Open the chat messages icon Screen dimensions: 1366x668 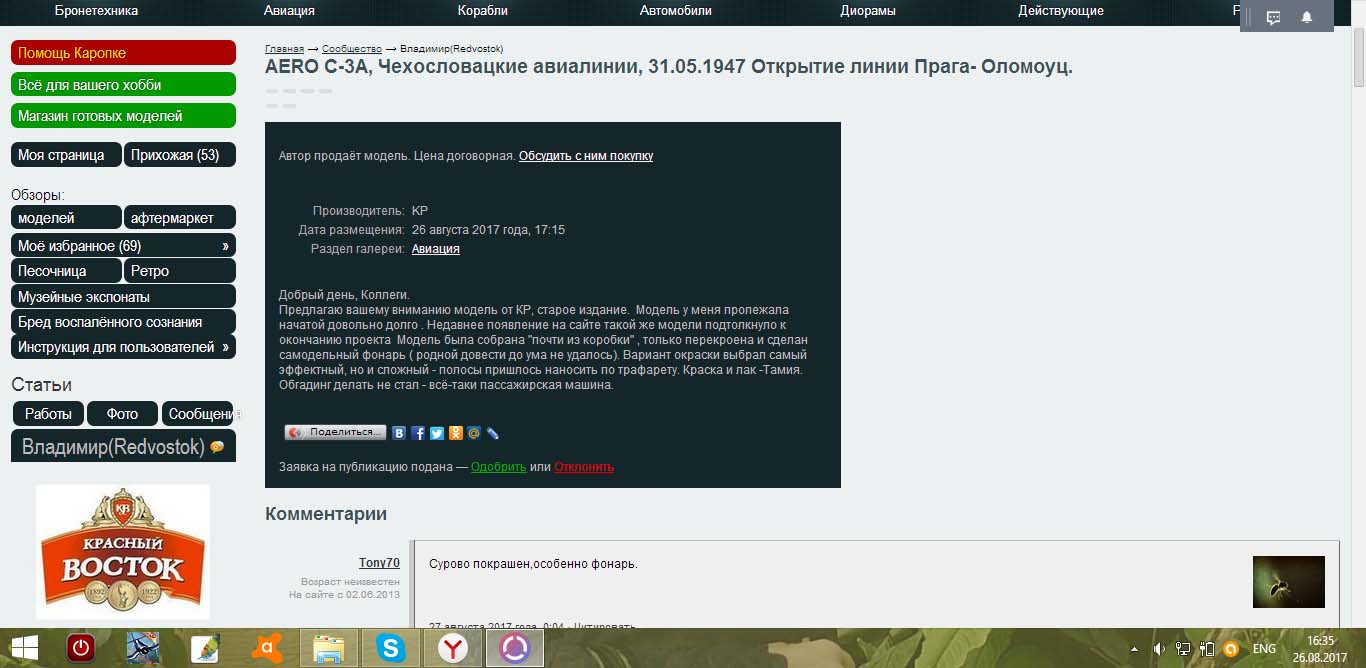pos(1273,17)
